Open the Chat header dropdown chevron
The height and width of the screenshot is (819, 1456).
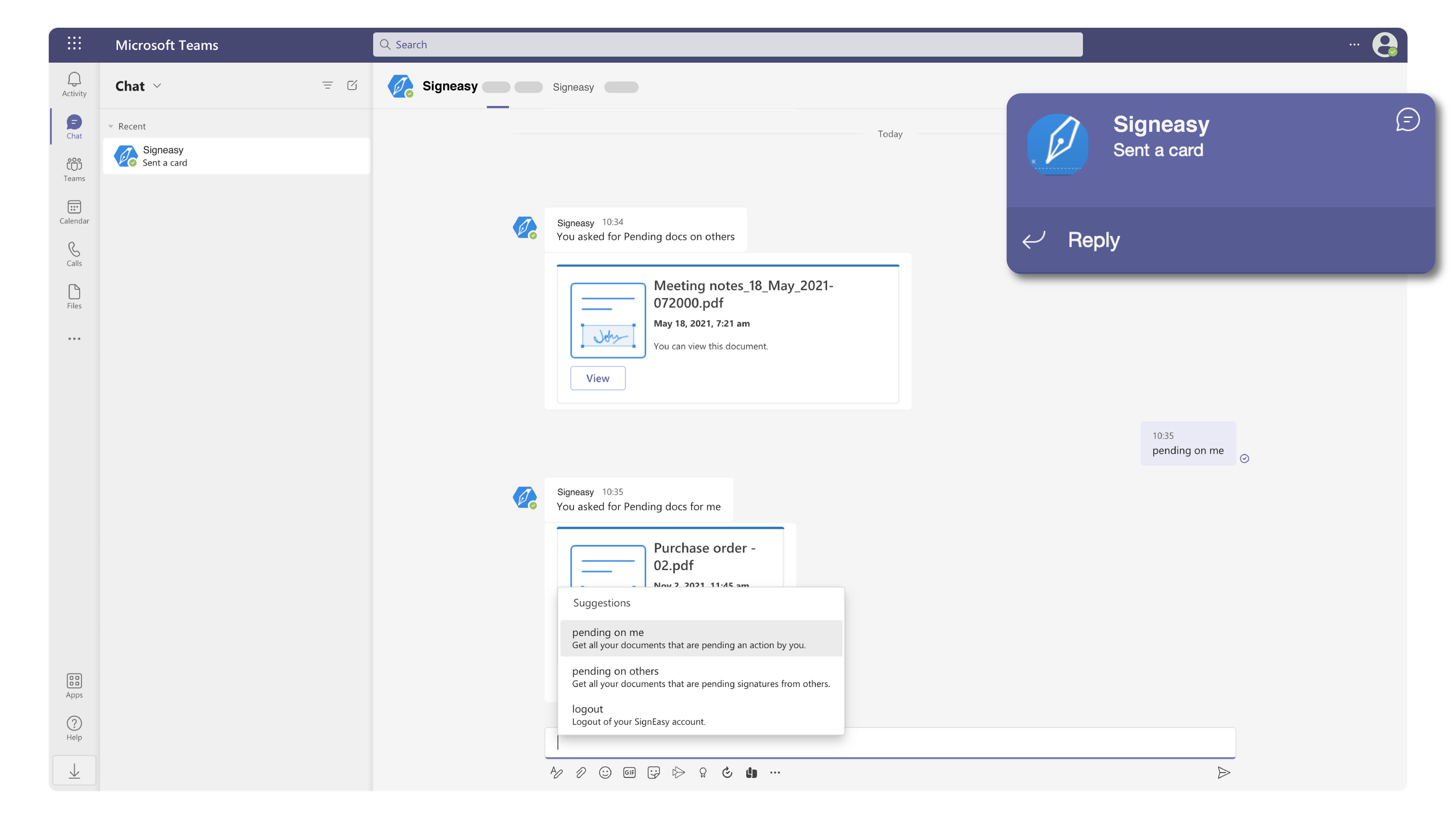point(157,86)
